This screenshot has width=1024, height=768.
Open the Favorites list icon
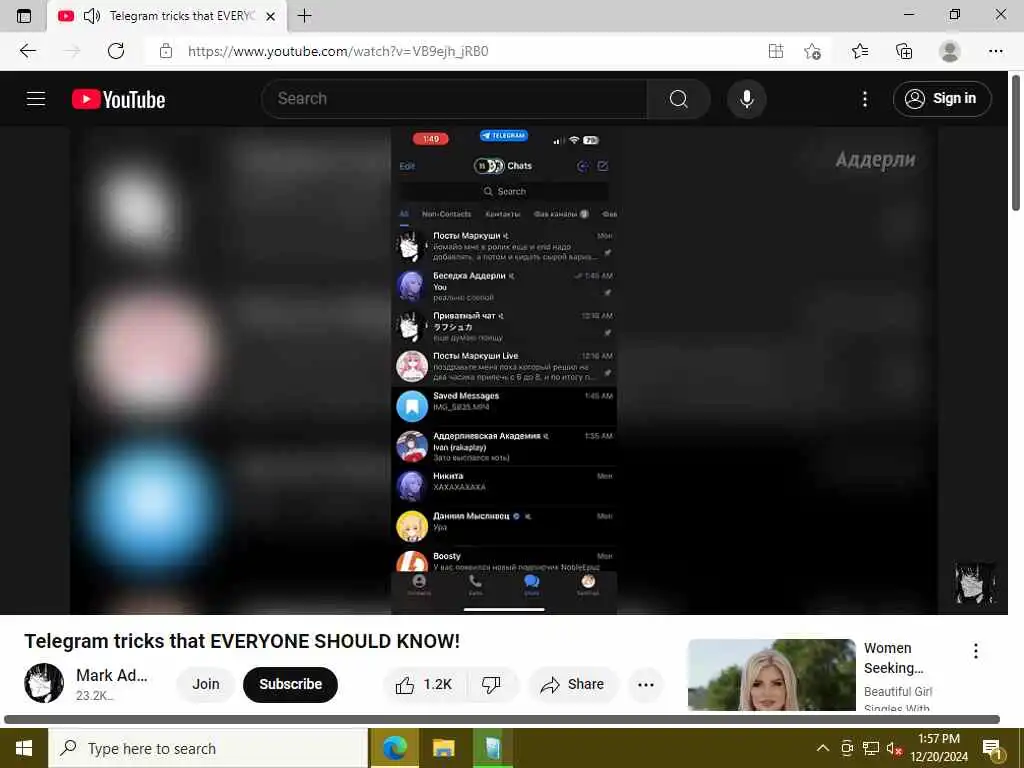[x=860, y=51]
